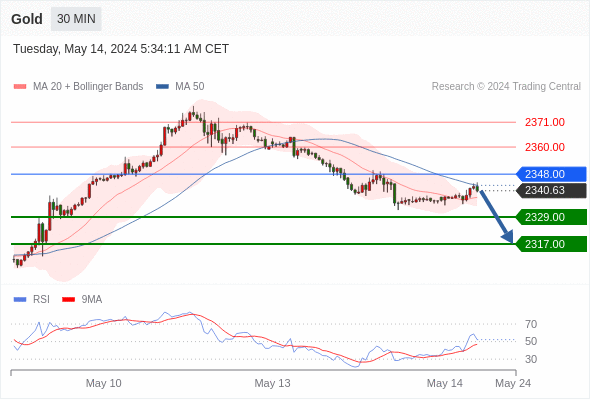Click the 2360.00 resistance level label

coord(544,147)
